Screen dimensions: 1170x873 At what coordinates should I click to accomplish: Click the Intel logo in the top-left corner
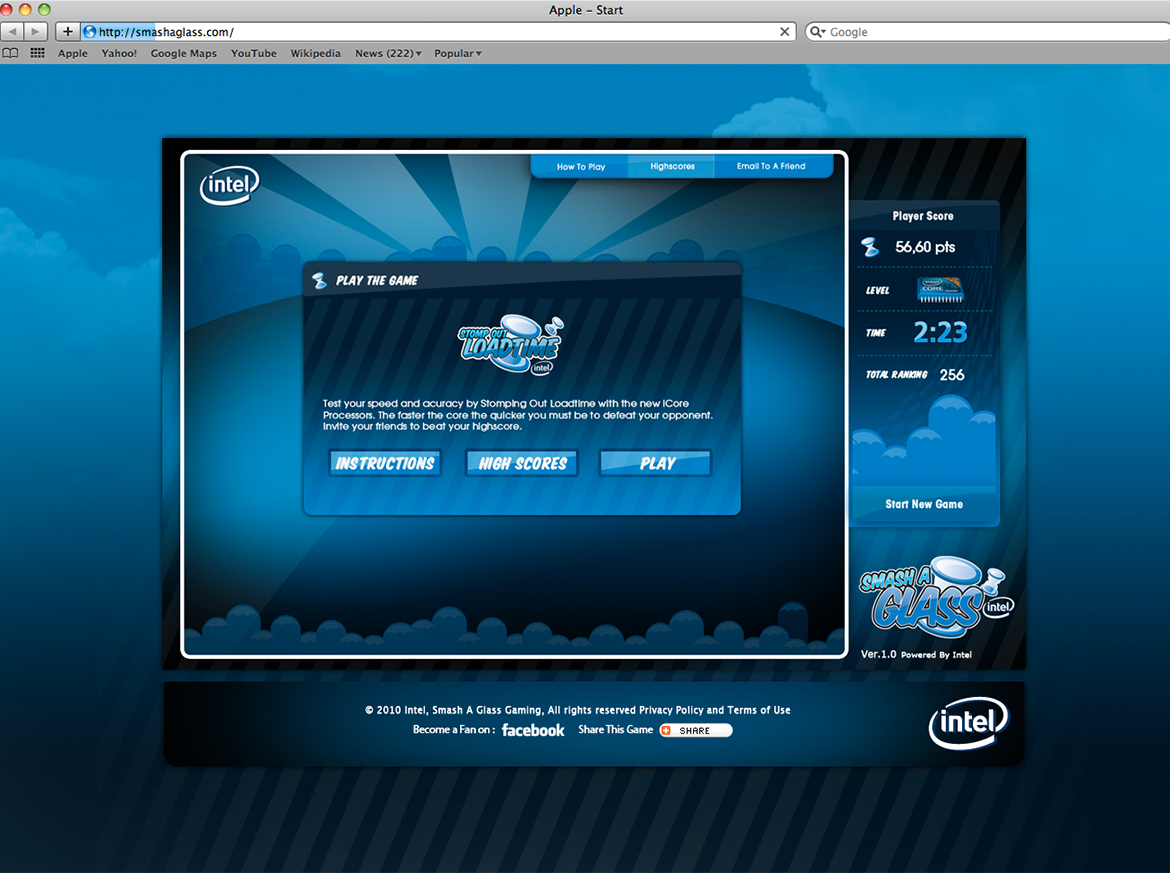[x=228, y=186]
